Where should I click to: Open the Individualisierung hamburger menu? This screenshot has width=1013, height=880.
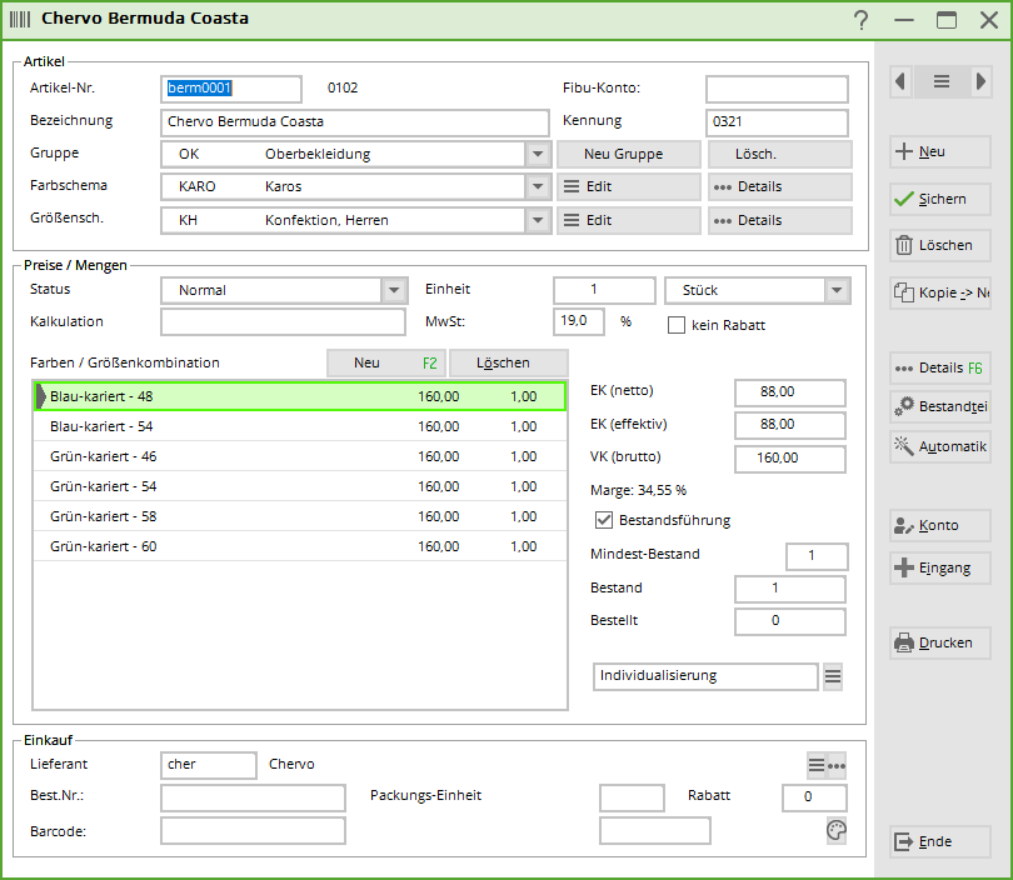pyautogui.click(x=832, y=677)
